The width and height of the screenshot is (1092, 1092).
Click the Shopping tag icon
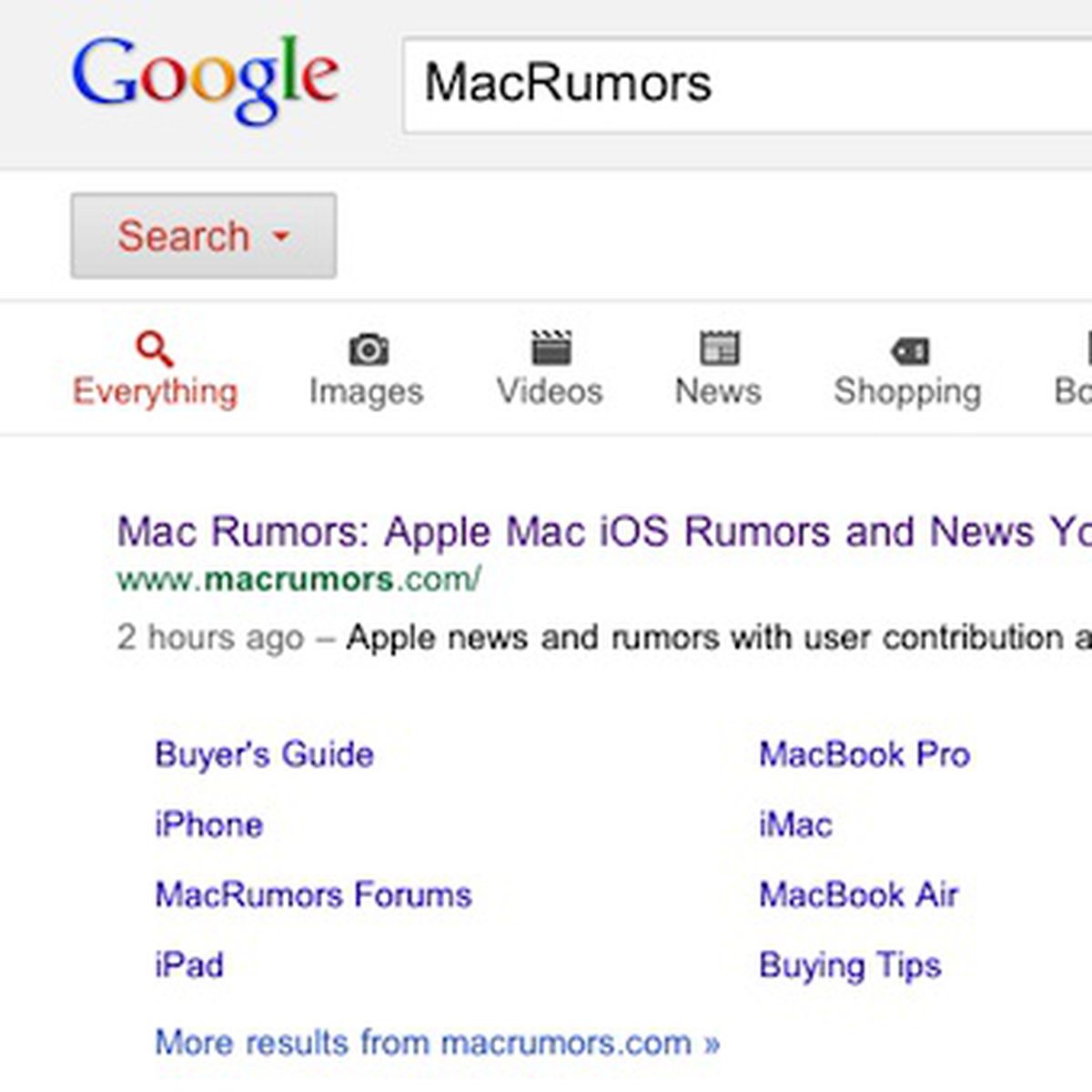[x=909, y=349]
